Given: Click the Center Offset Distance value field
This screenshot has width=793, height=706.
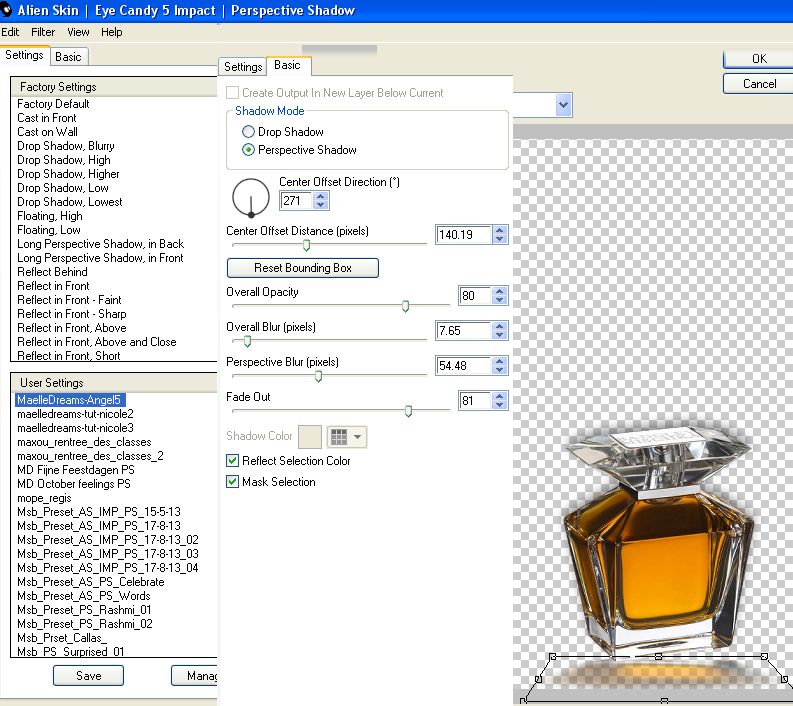Looking at the screenshot, I should (463, 235).
